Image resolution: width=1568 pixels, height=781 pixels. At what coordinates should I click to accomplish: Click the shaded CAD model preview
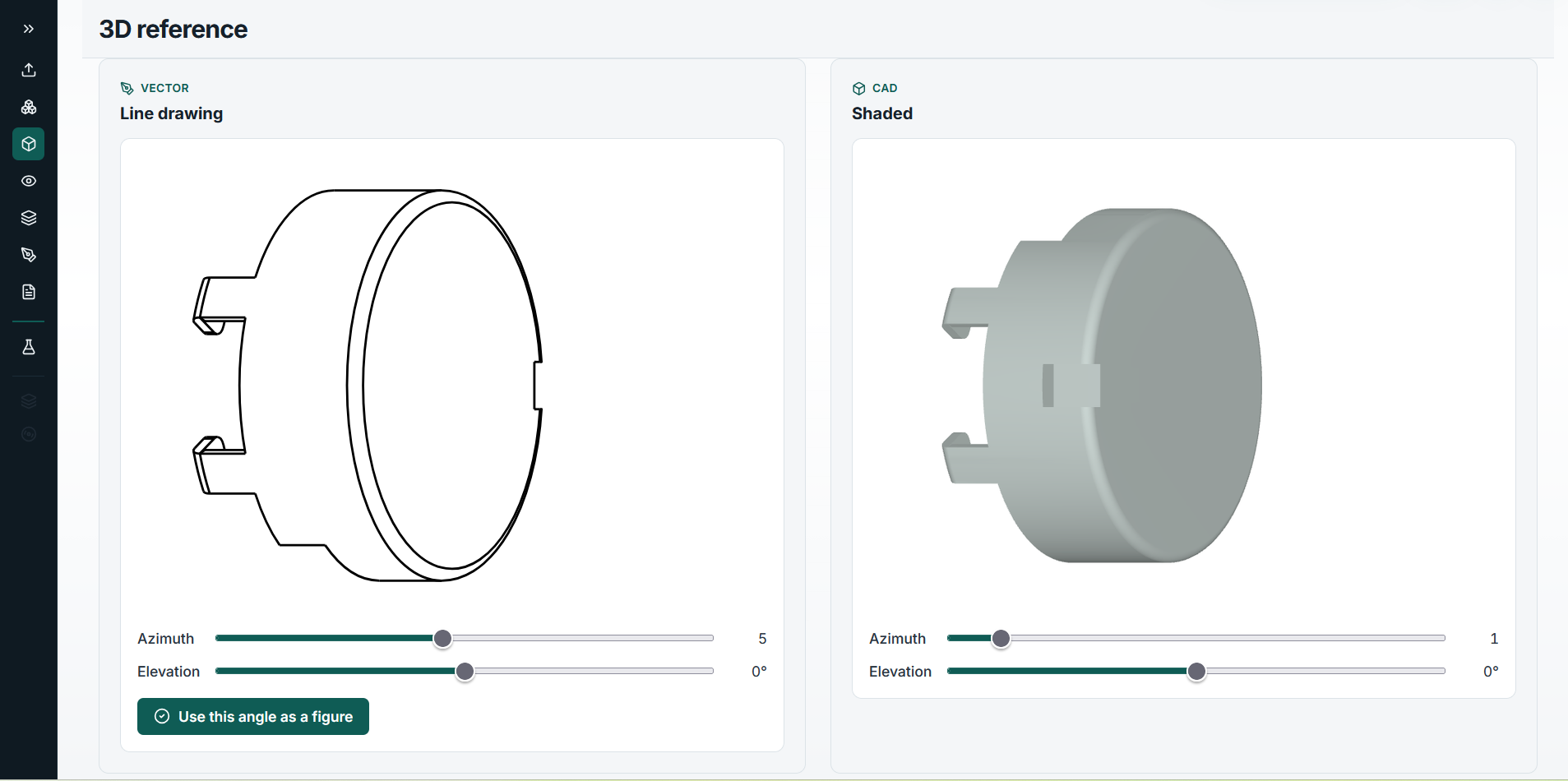coord(1102,386)
